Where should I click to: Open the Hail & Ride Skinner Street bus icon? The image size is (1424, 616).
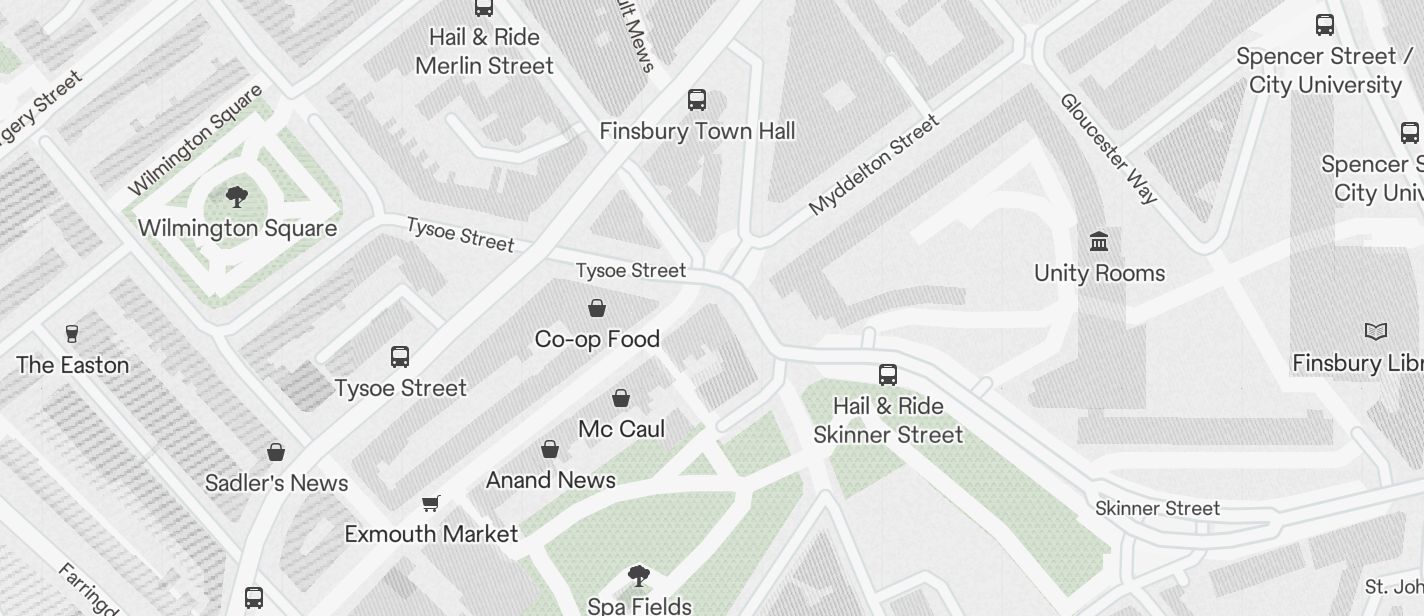888,375
